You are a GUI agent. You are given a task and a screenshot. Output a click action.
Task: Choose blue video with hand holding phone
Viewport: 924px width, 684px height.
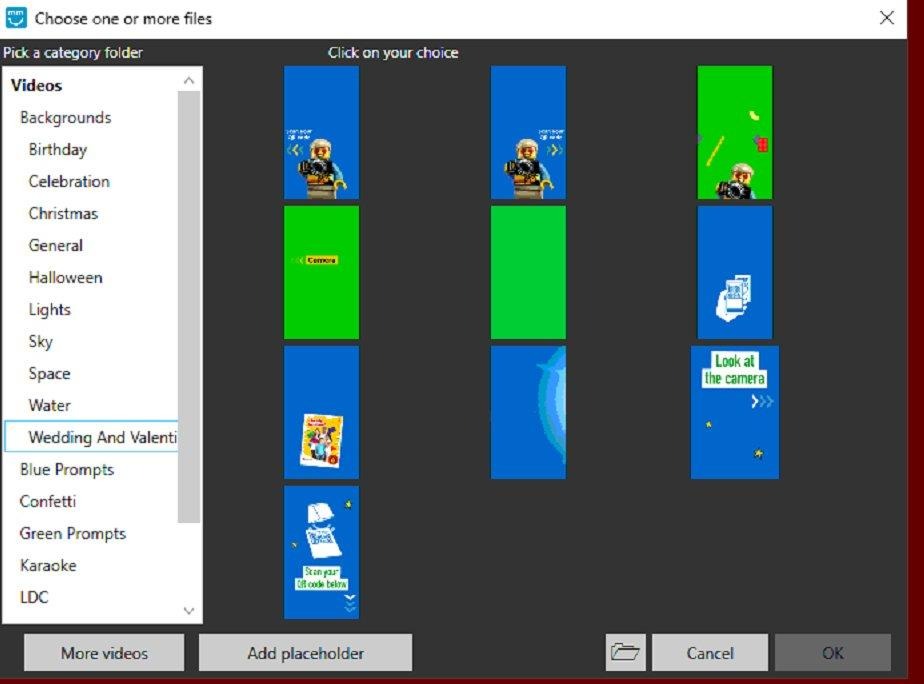tap(735, 272)
